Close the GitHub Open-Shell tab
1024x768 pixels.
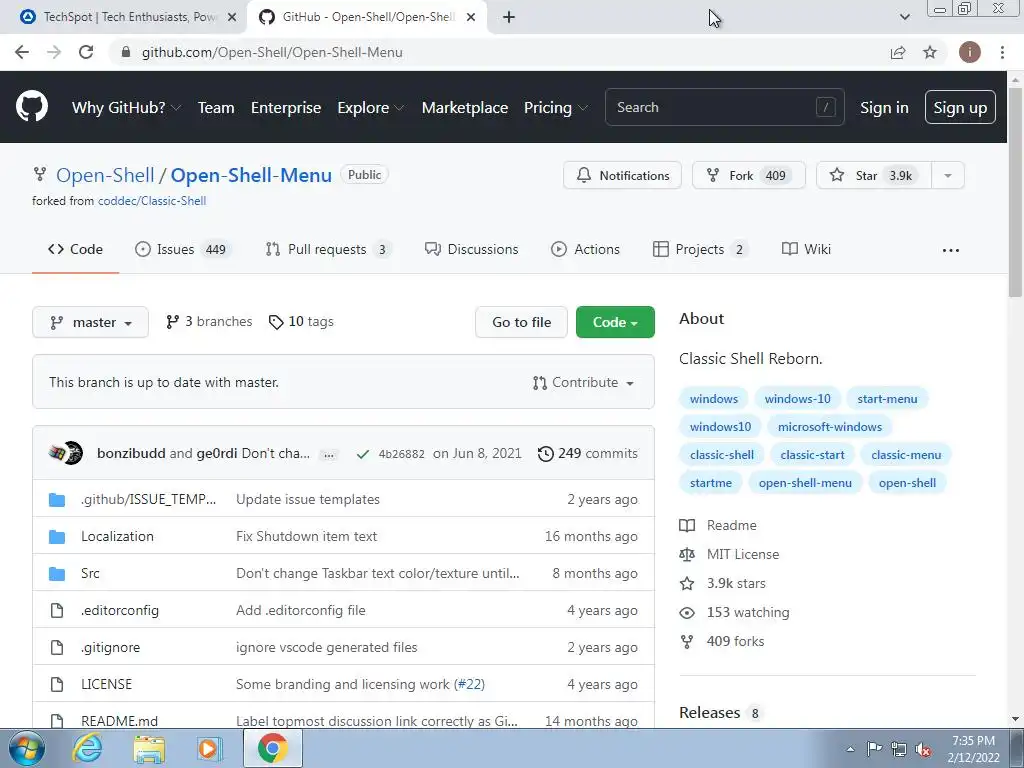coord(471,17)
